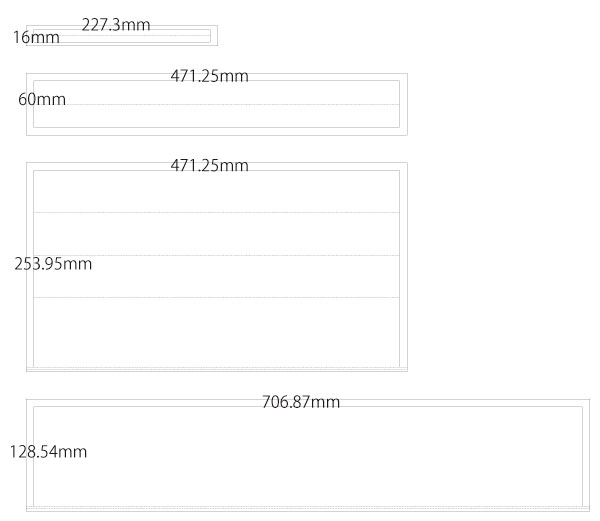Click the 16mm height label
Screen dimensions: 600x521
point(36,37)
